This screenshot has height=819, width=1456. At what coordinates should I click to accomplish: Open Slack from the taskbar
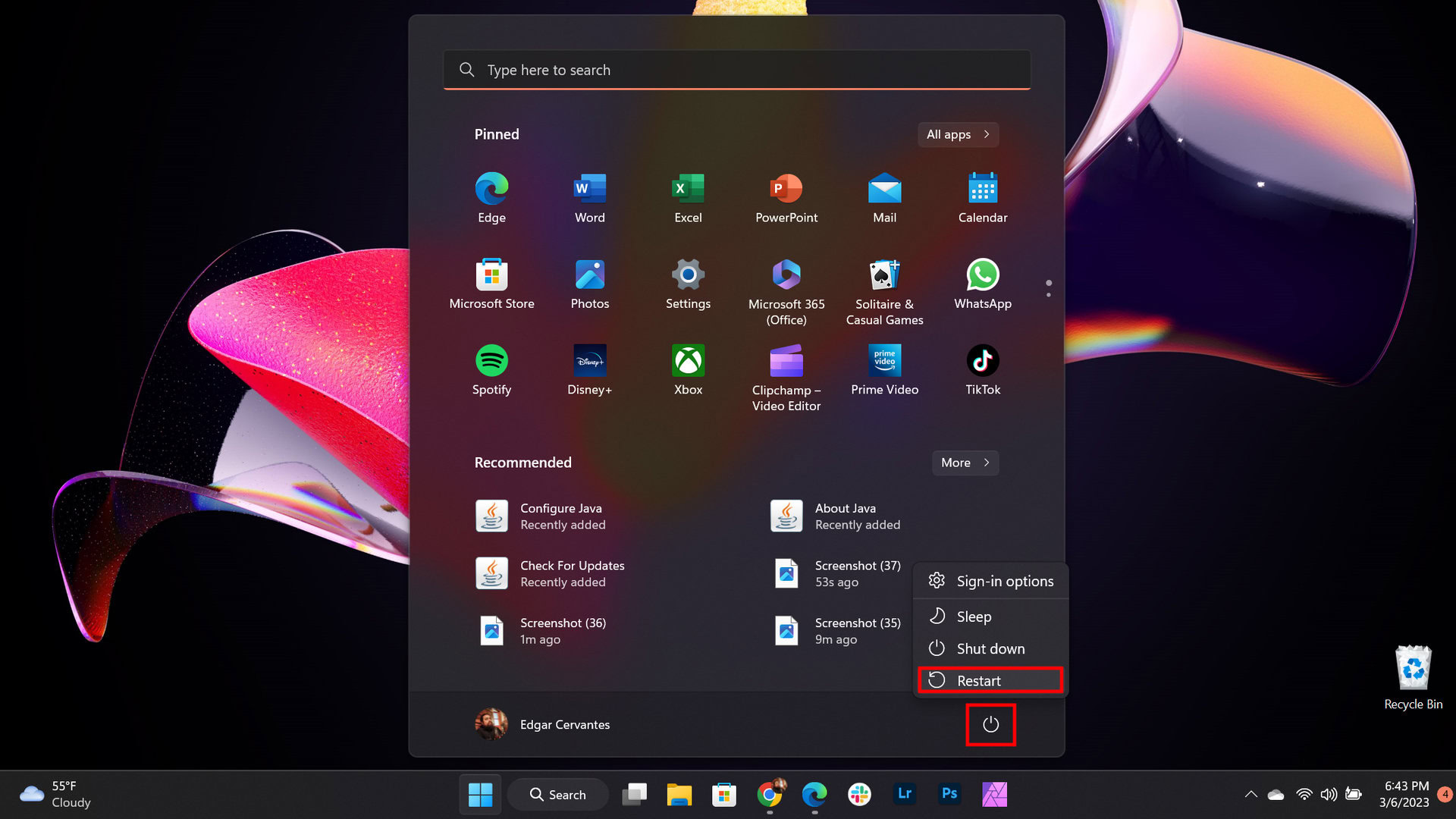859,794
